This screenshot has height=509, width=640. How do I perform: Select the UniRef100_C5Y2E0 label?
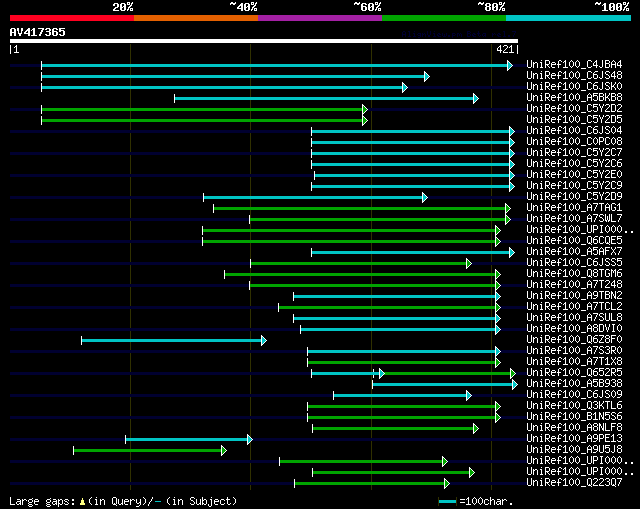pos(574,175)
